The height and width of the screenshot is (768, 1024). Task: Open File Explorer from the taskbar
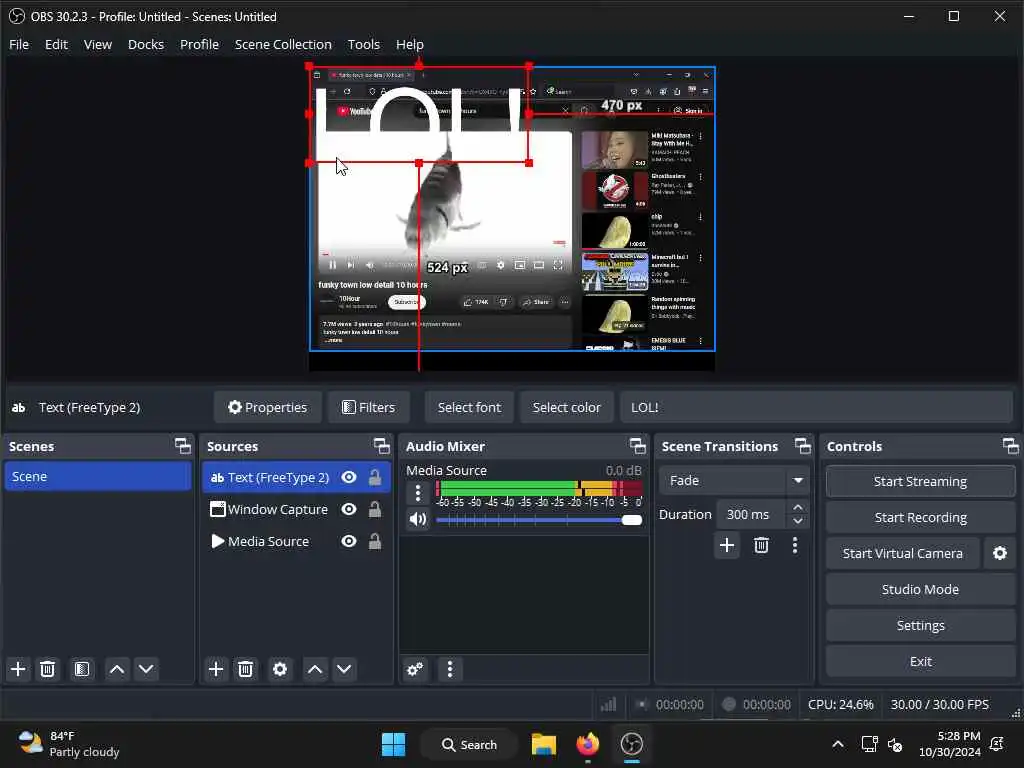tap(543, 744)
